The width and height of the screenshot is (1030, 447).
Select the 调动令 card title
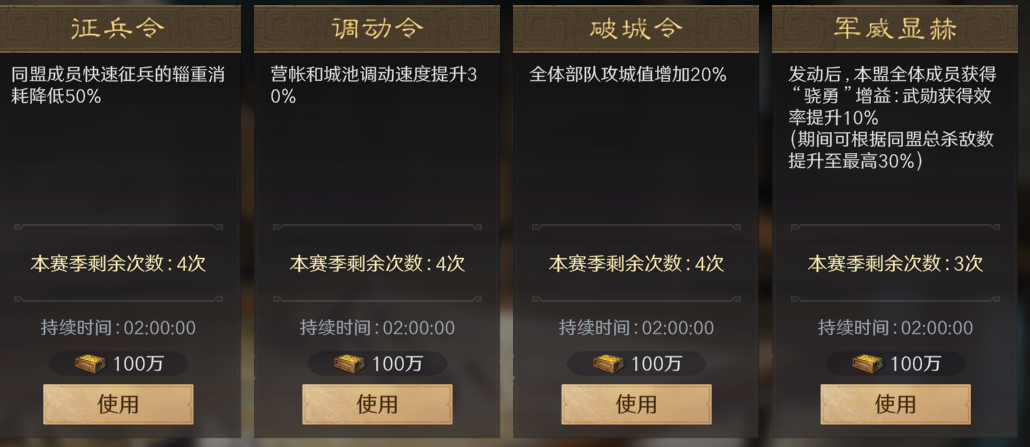(x=377, y=28)
